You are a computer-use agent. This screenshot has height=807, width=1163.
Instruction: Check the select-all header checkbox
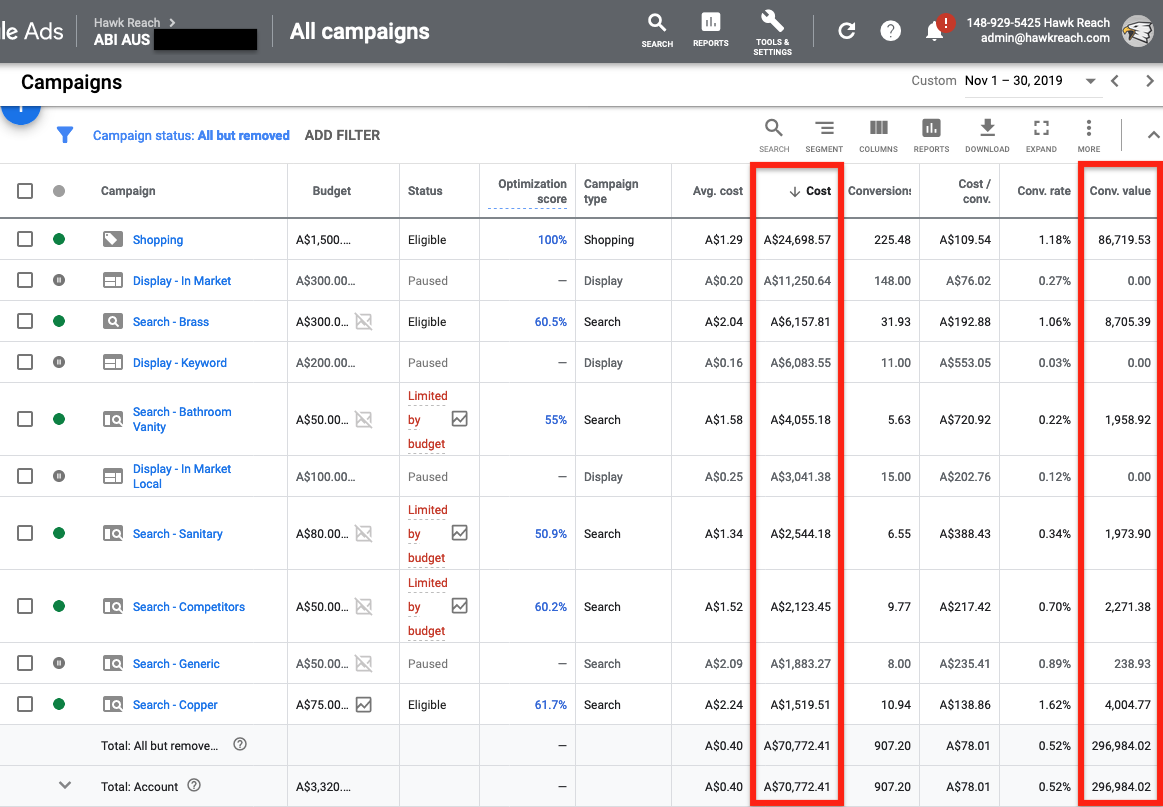click(25, 191)
